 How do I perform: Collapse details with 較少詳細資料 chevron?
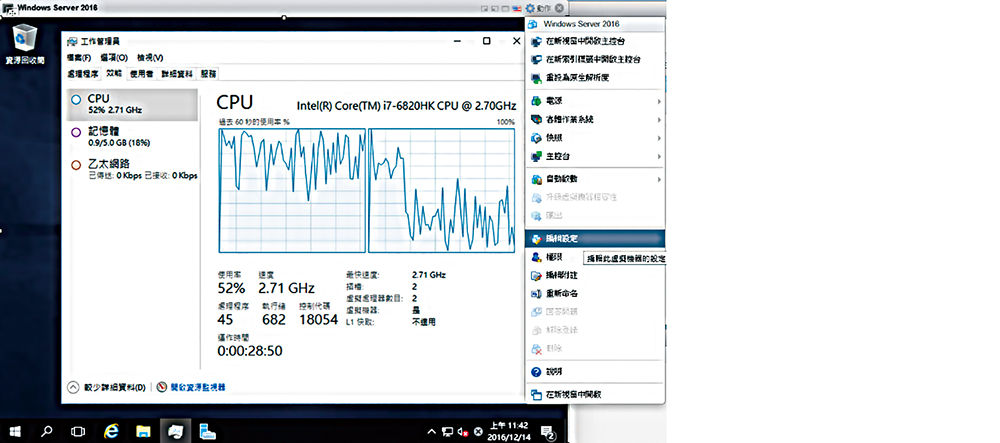pyautogui.click(x=73, y=387)
